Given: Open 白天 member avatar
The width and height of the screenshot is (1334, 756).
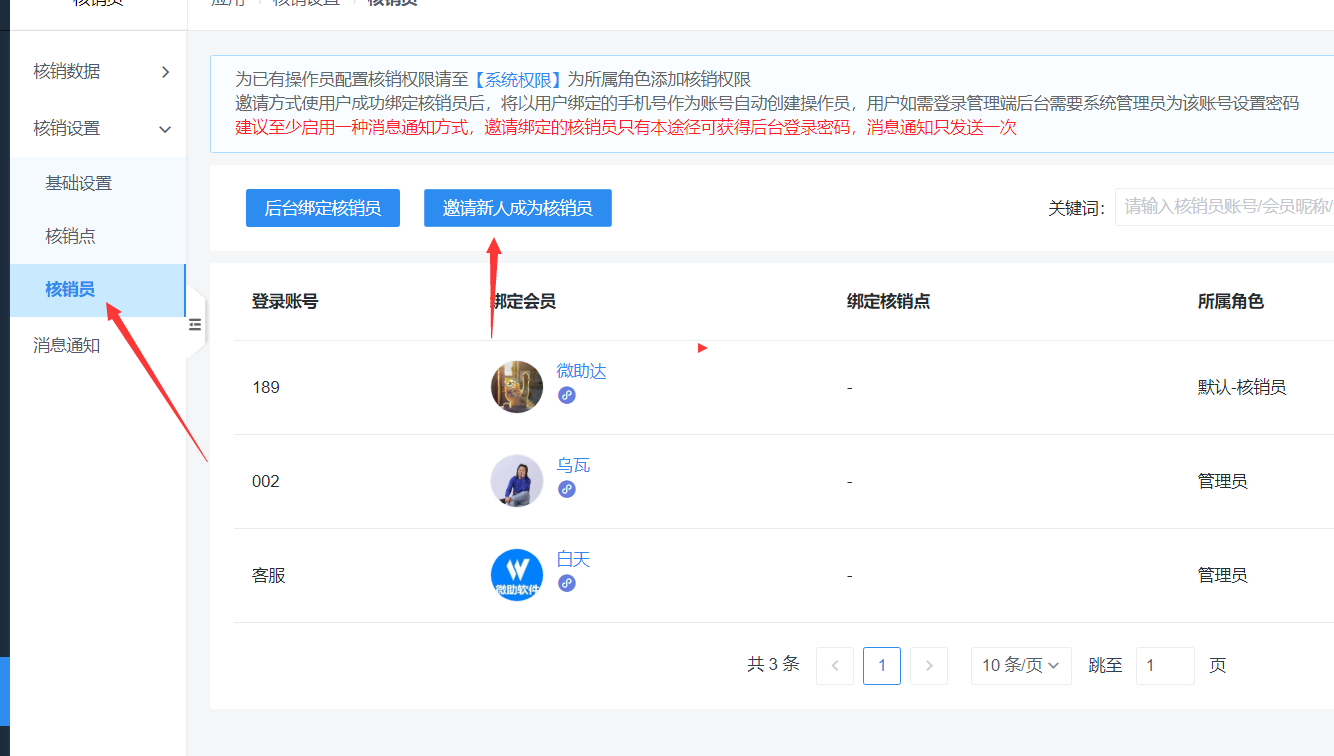Looking at the screenshot, I should click(517, 575).
